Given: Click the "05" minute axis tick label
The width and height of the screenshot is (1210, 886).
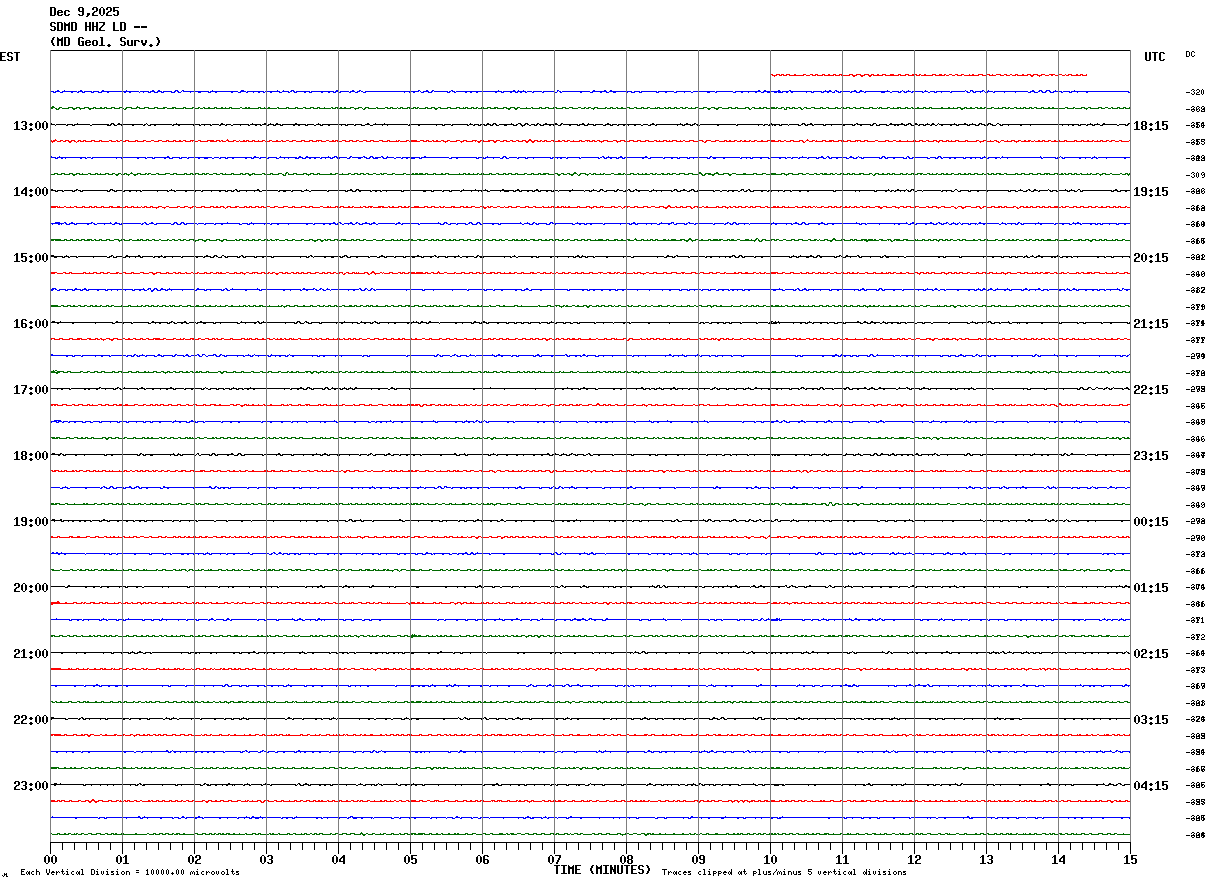Looking at the screenshot, I should [411, 860].
